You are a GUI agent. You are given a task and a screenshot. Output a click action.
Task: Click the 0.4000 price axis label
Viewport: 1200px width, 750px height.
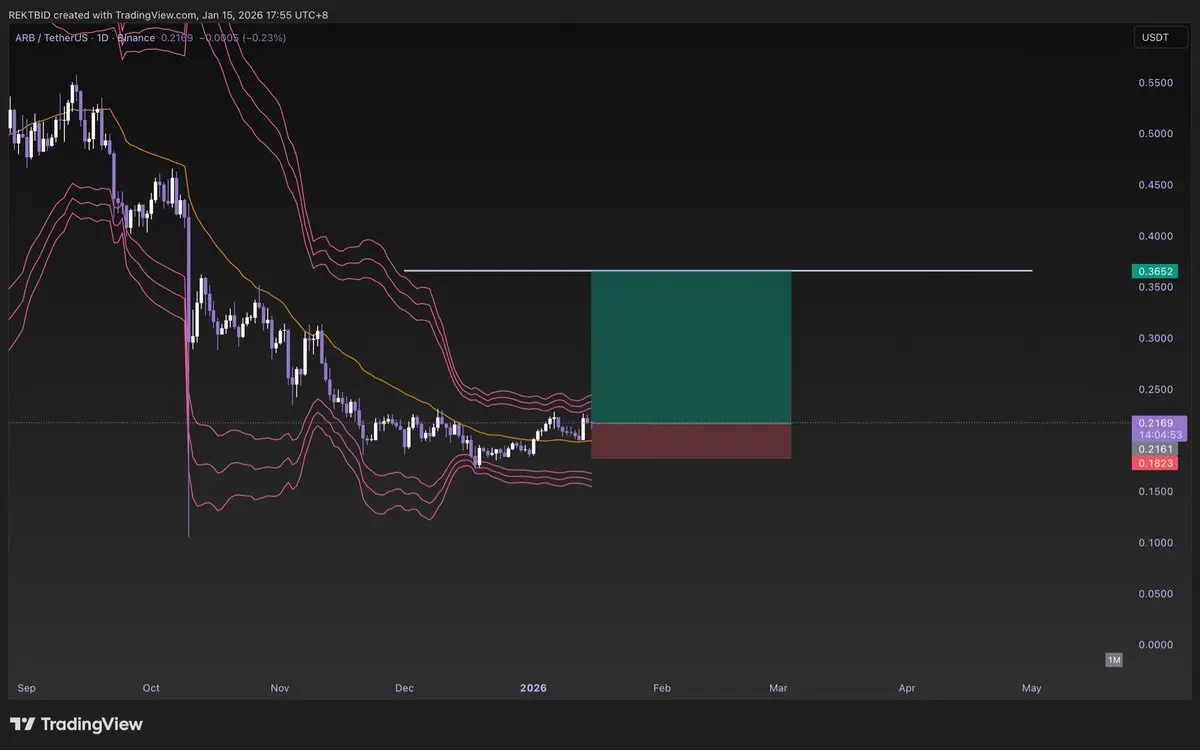[x=1154, y=236]
